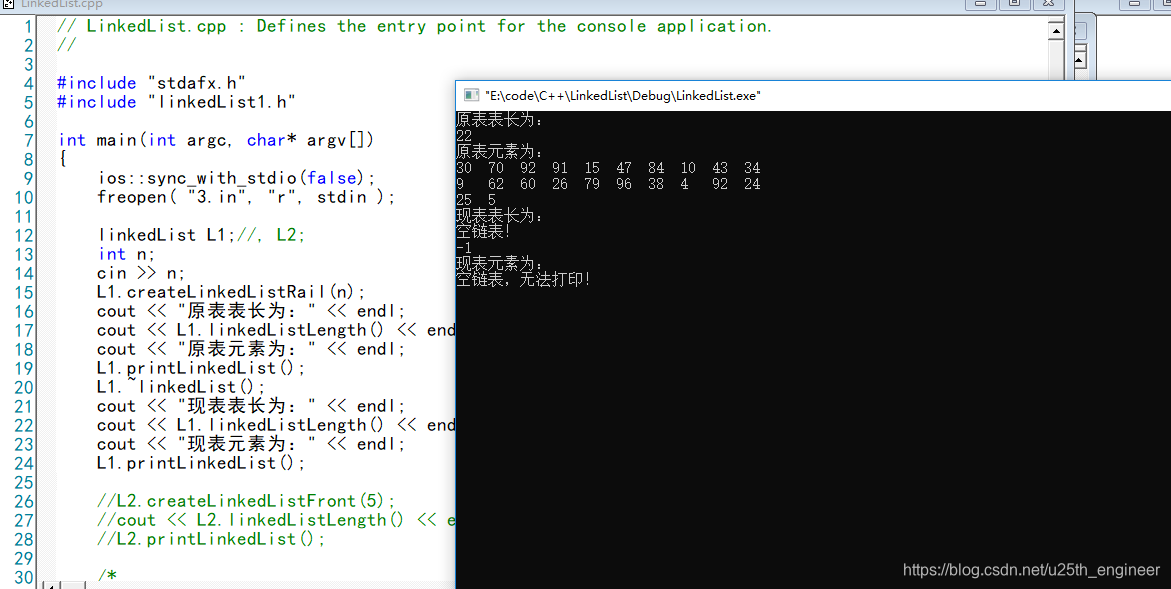Place cursor on 'int main(int argc, char* argv[])'

216,140
